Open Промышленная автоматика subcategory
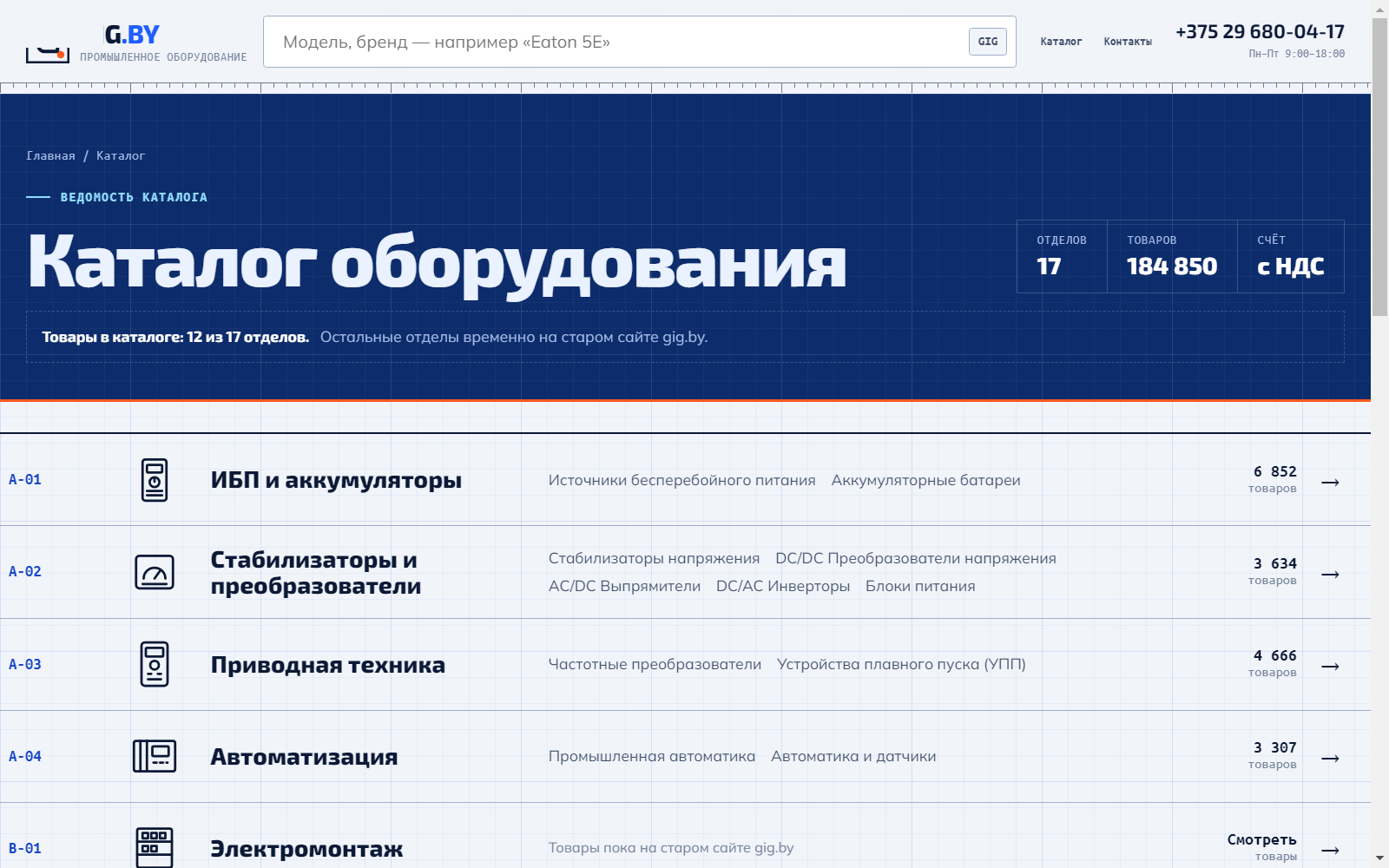Viewport: 1389px width, 868px height. click(x=651, y=756)
